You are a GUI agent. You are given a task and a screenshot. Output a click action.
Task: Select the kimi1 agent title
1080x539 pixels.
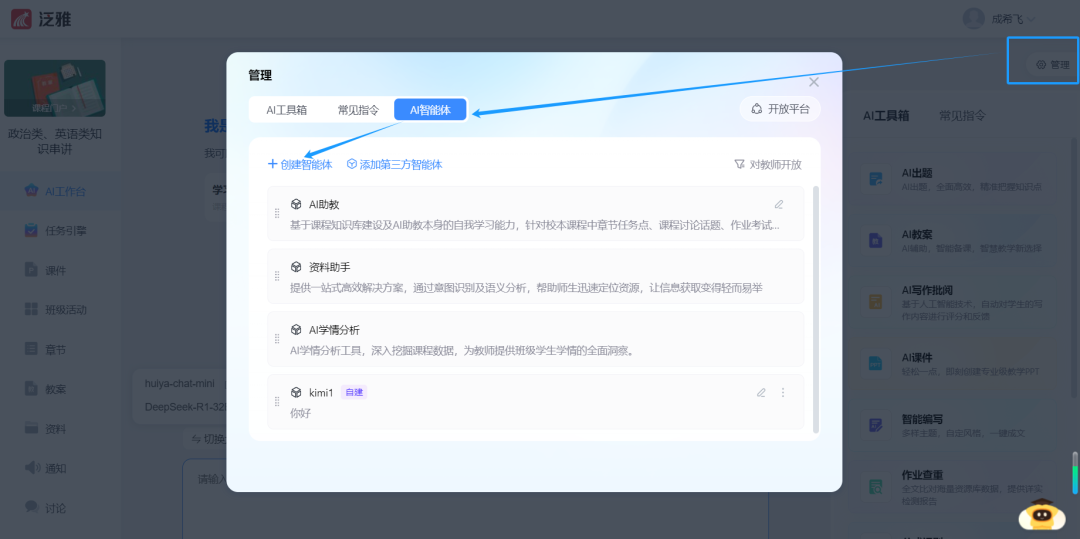[x=321, y=392]
